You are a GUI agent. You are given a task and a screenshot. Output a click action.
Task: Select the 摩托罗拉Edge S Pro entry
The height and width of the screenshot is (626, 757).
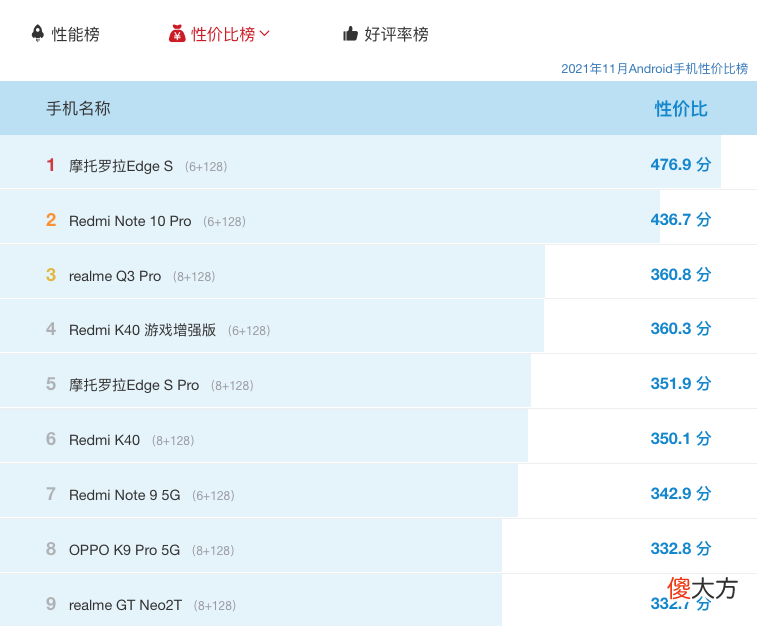(134, 385)
